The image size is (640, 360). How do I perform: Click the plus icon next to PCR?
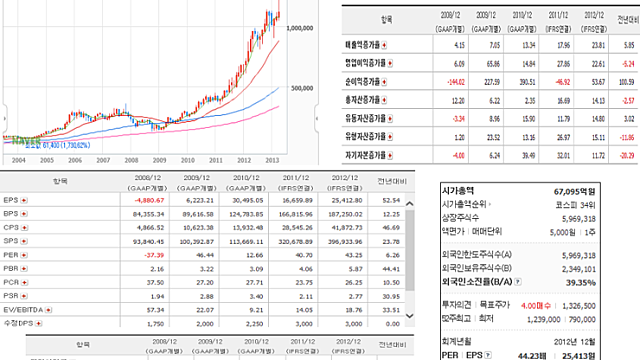pyautogui.click(x=24, y=282)
